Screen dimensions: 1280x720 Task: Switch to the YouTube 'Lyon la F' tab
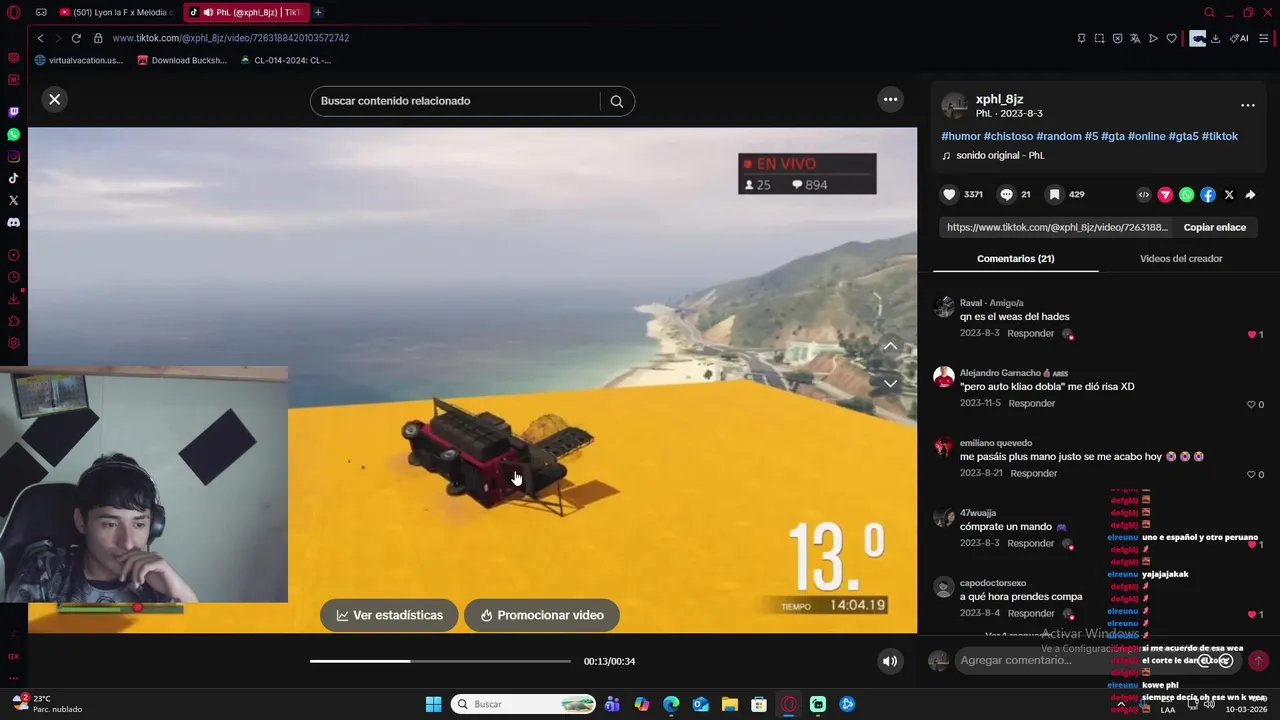[x=115, y=12]
